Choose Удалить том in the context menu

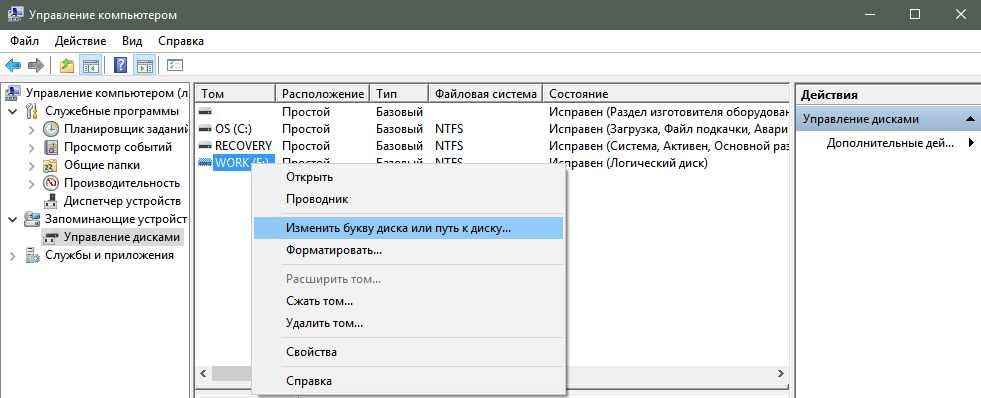(409, 324)
